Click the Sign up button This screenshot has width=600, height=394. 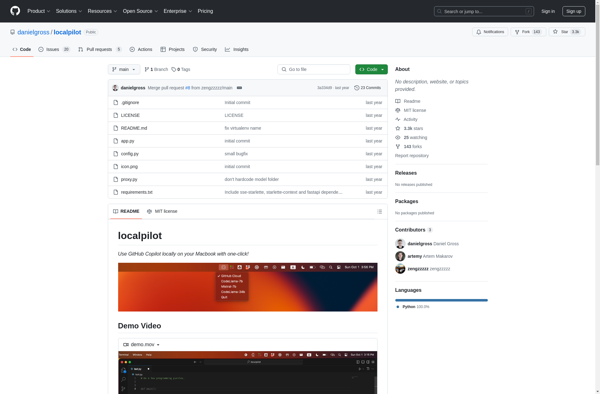click(573, 11)
